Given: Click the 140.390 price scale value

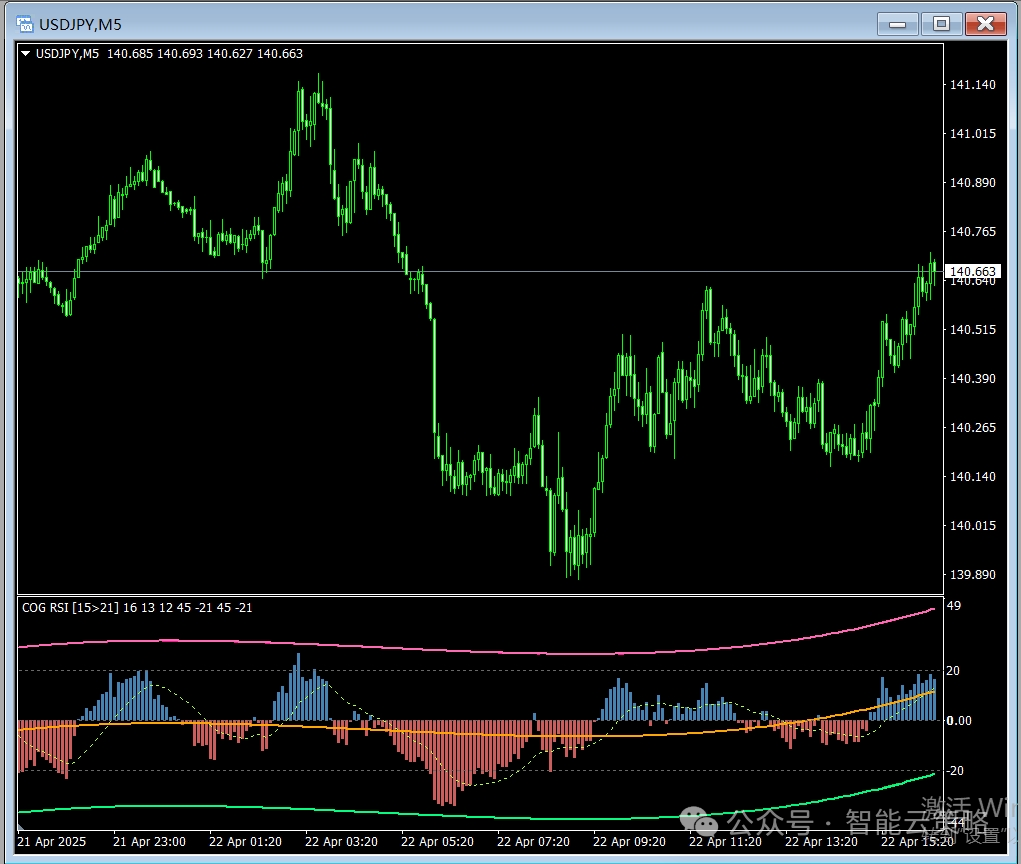Looking at the screenshot, I should coord(972,378).
